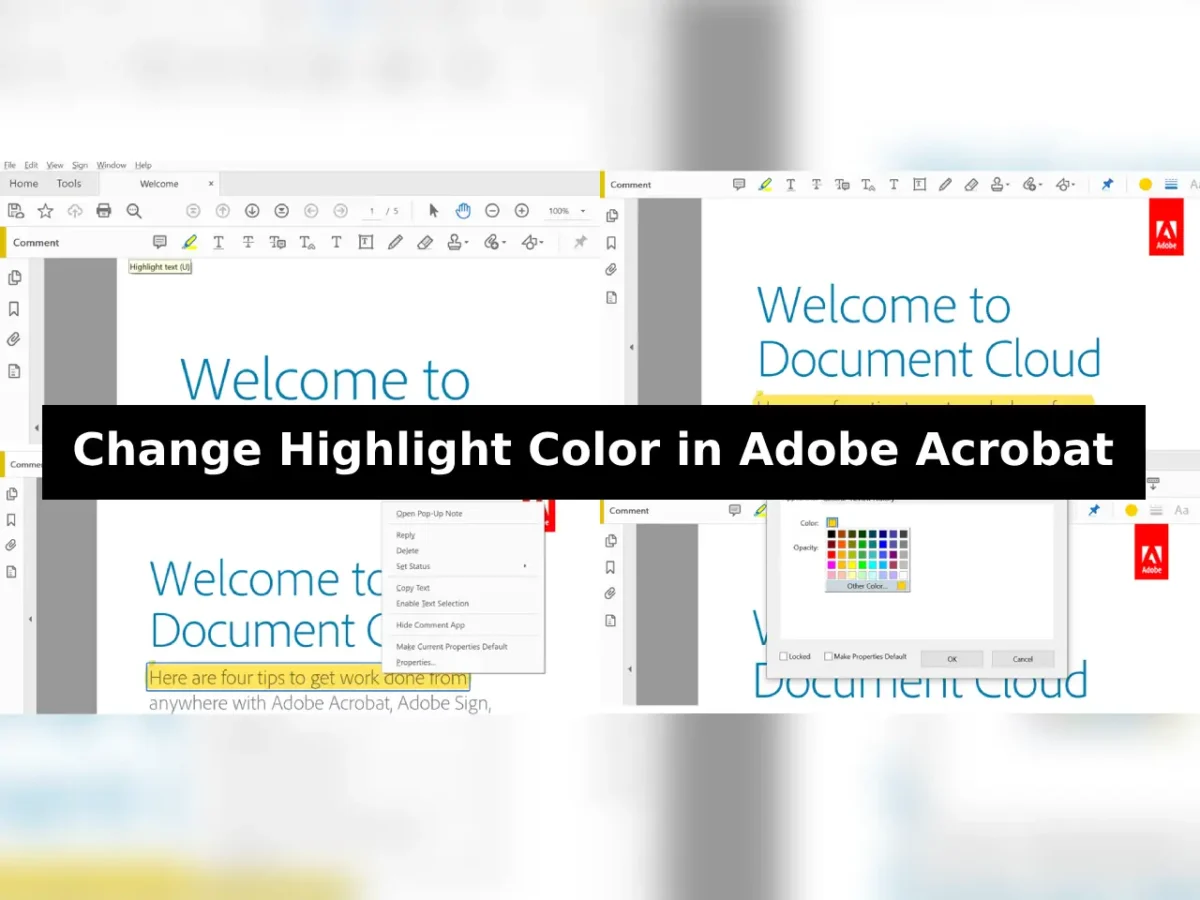Switch to the Tools tab
This screenshot has height=900, width=1200.
click(69, 184)
